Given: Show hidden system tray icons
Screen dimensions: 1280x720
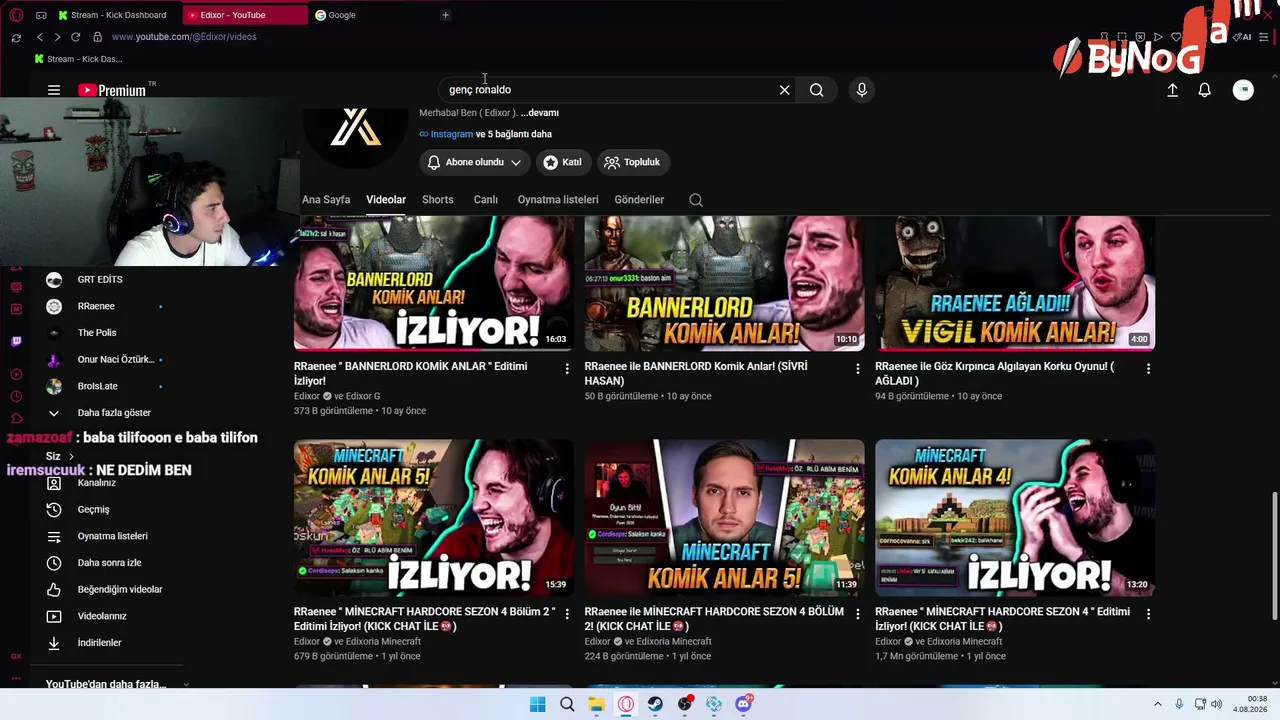Looking at the screenshot, I should coord(1158,704).
